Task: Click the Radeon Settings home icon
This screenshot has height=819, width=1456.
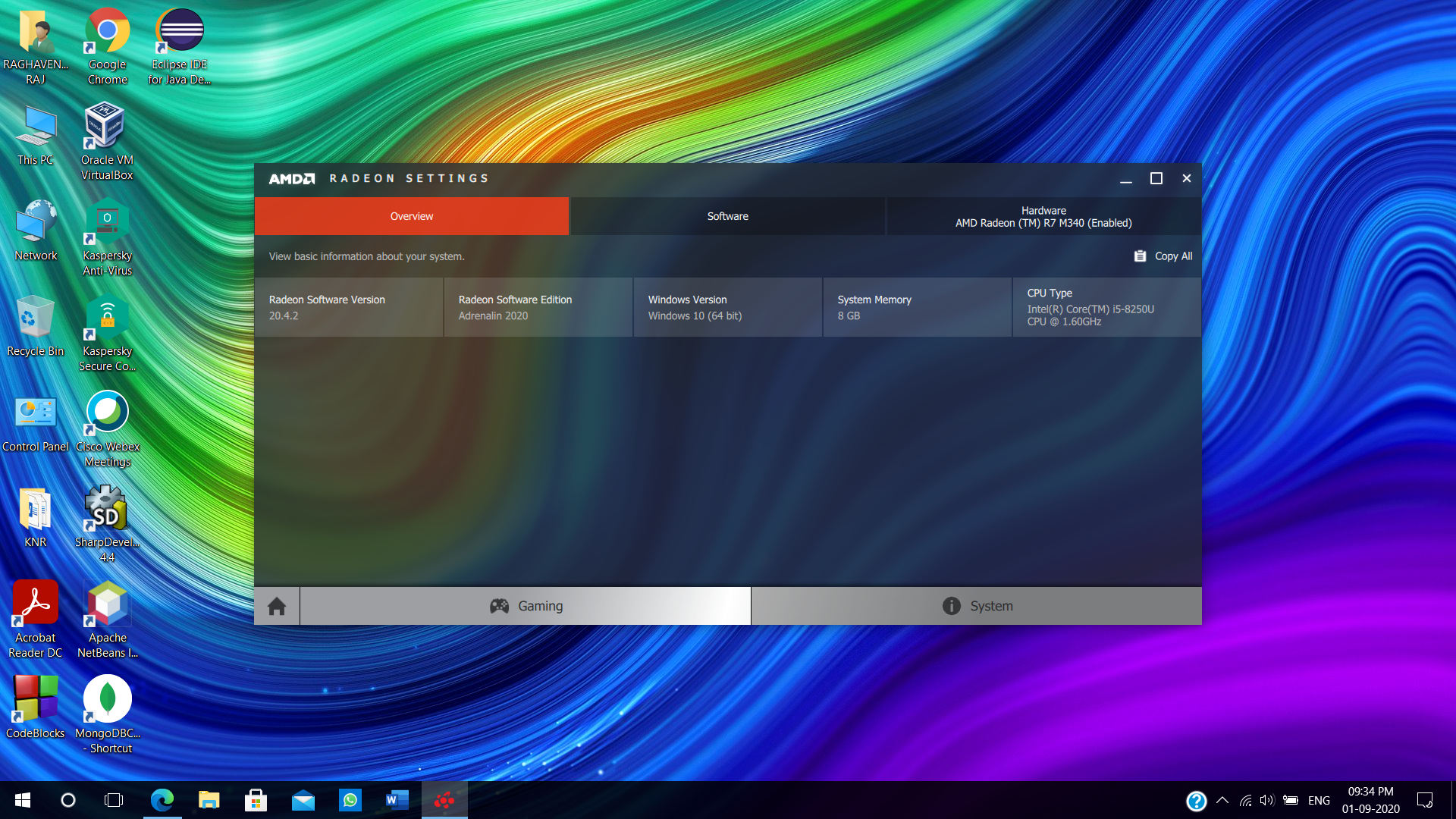Action: pyautogui.click(x=277, y=606)
